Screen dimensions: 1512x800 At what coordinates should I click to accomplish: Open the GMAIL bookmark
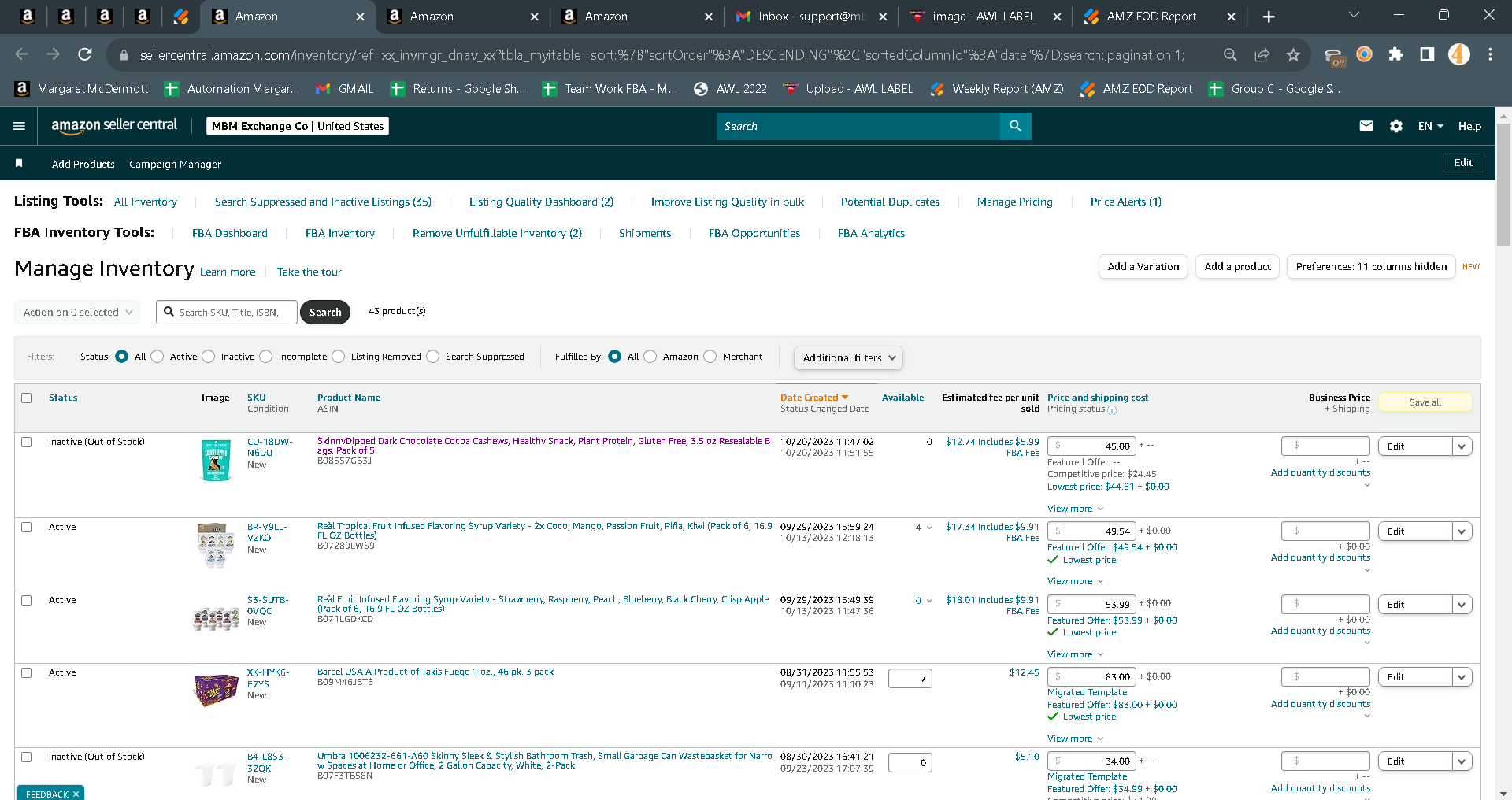coord(345,89)
